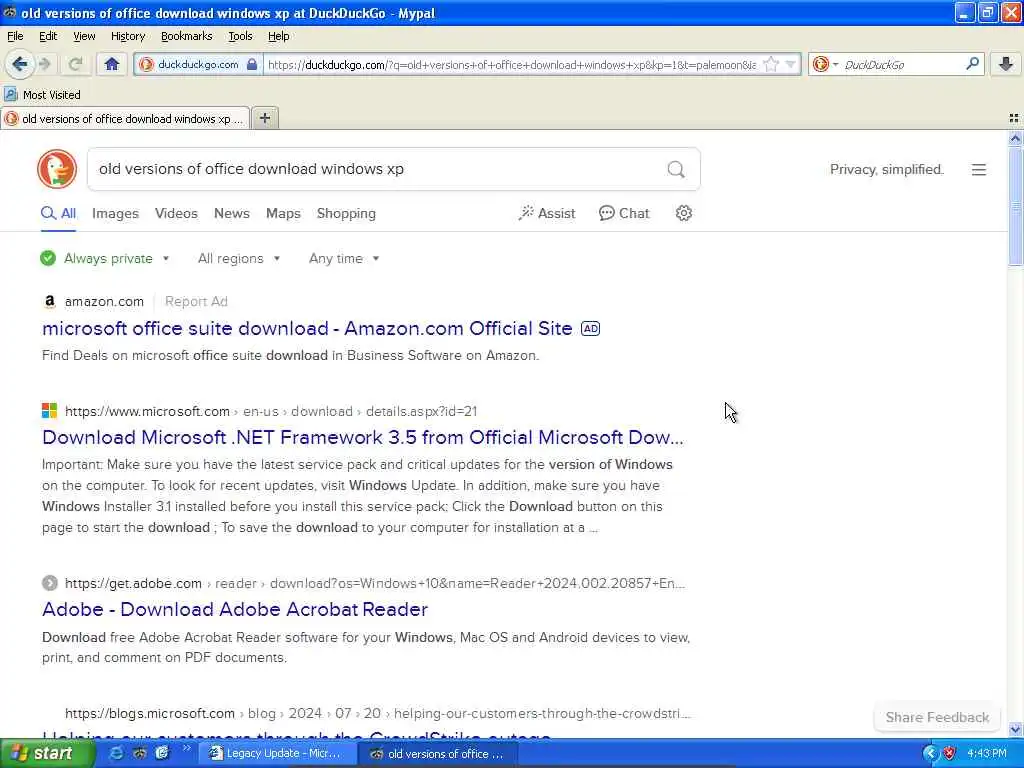Click the Report Ad link
Image resolution: width=1024 pixels, height=768 pixels.
click(196, 301)
